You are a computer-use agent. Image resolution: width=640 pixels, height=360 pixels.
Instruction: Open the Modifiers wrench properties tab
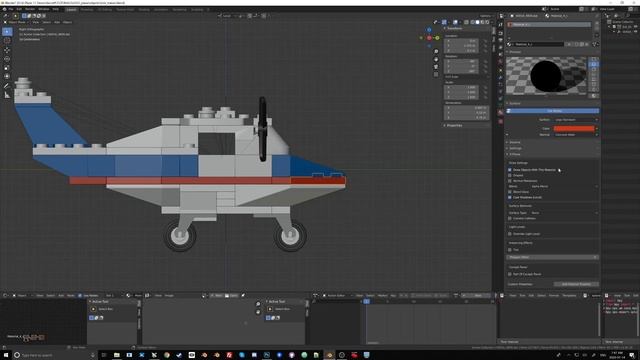coord(500,78)
